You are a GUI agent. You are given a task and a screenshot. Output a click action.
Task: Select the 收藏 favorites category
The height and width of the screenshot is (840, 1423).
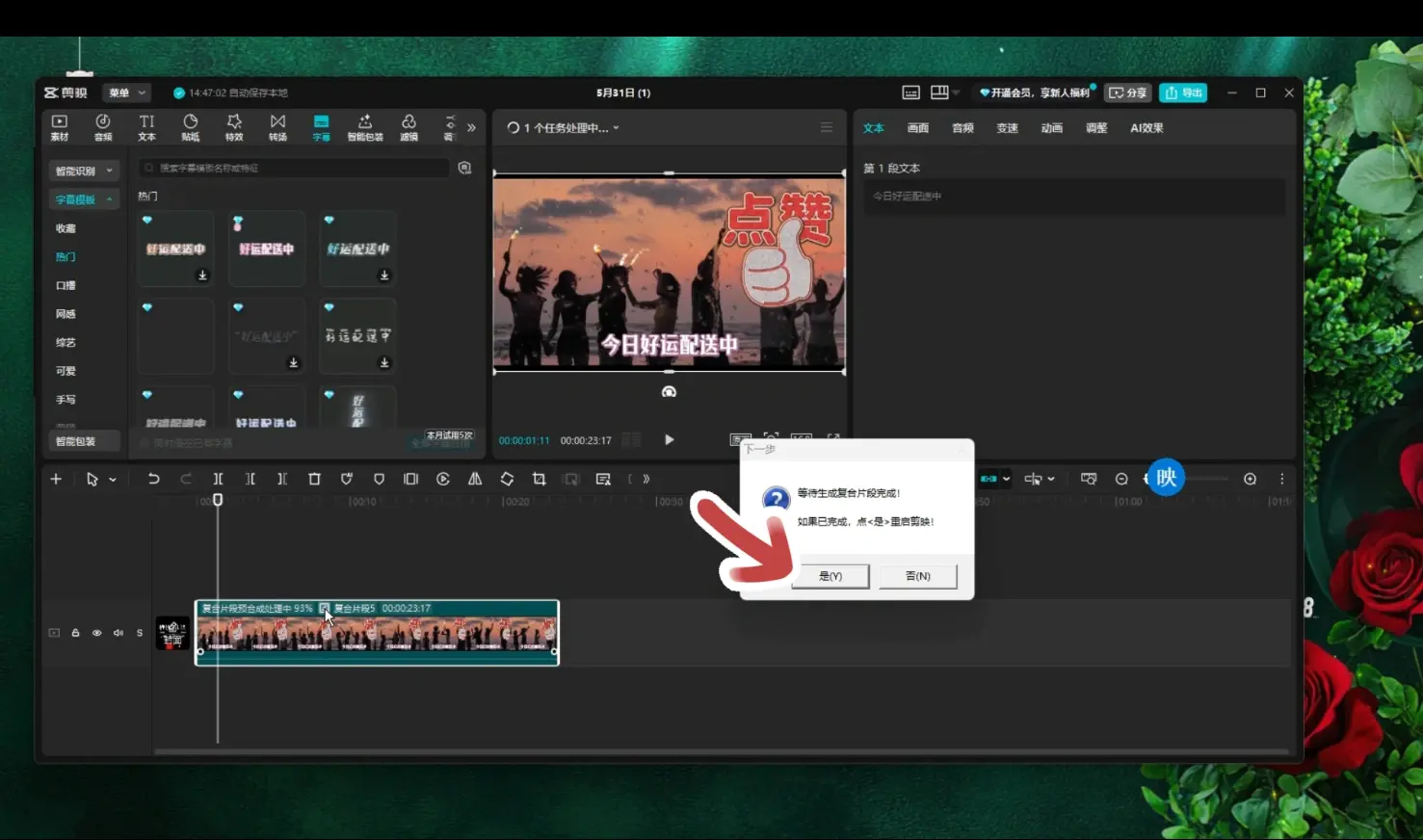pos(66,228)
